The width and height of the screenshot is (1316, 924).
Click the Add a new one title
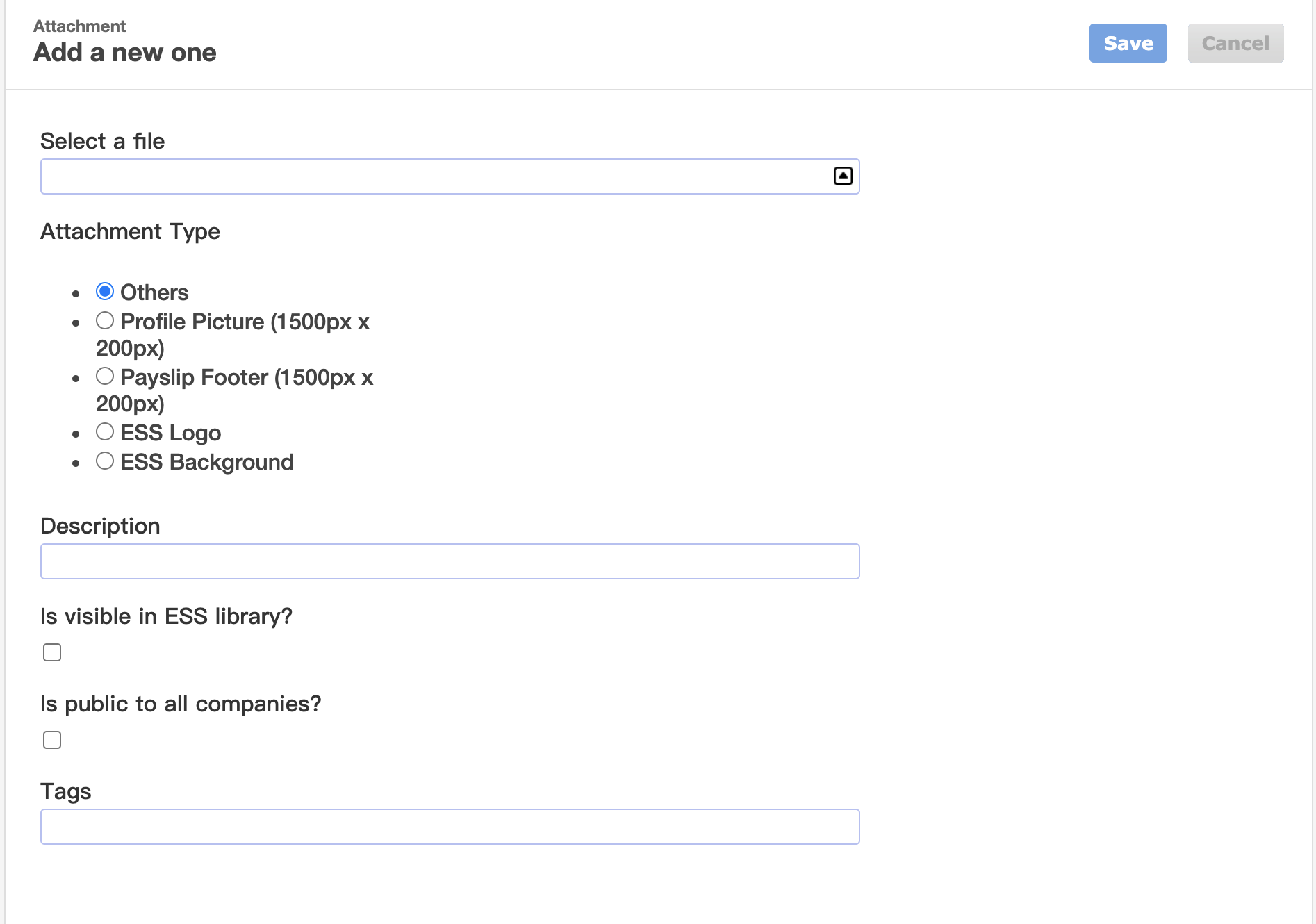pyautogui.click(x=125, y=53)
